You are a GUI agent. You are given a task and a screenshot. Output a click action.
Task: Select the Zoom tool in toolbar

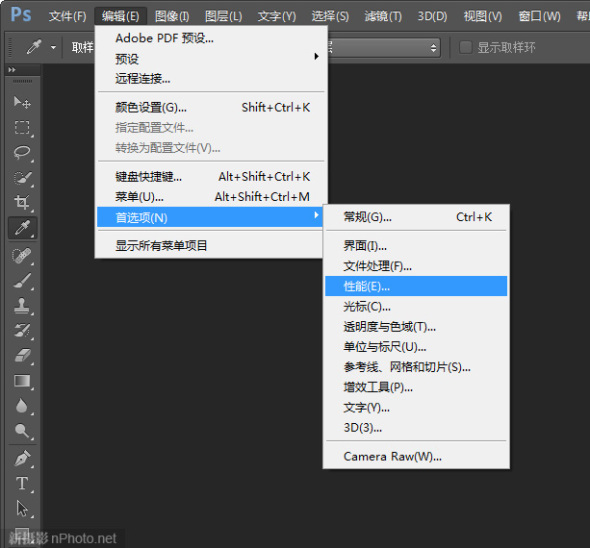click(22, 430)
